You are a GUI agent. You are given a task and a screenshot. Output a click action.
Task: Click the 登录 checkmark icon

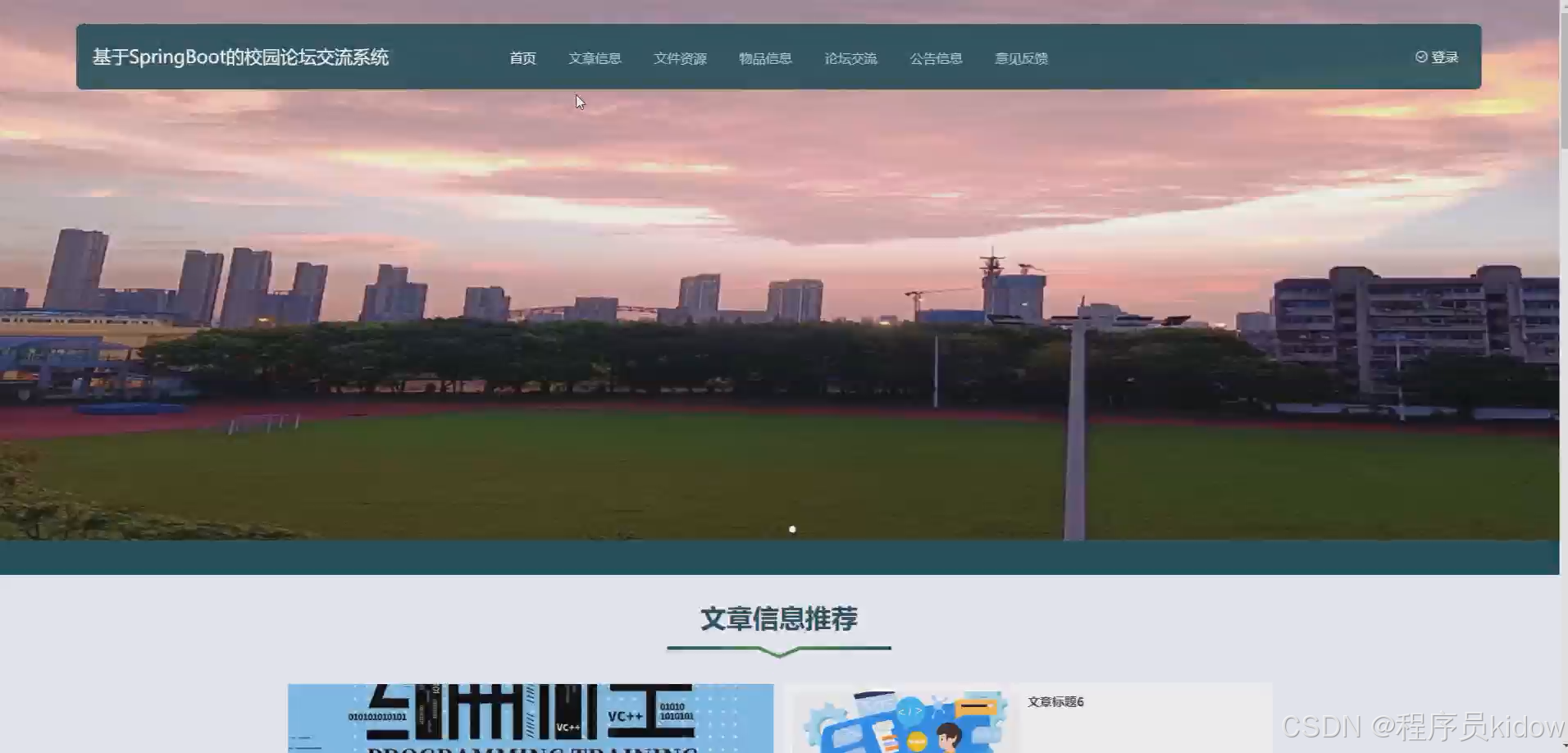pyautogui.click(x=1420, y=57)
